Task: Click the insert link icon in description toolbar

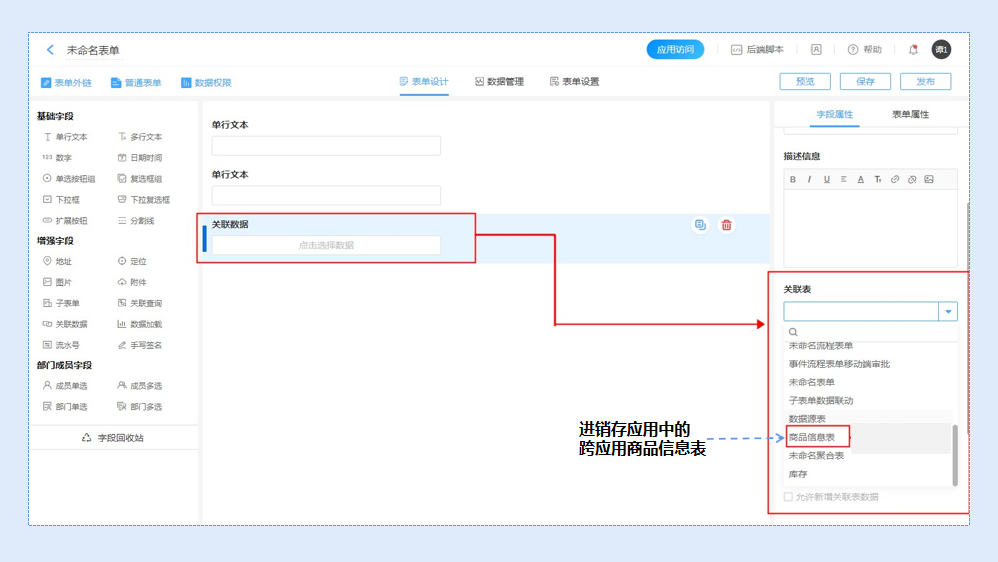Action: 895,179
